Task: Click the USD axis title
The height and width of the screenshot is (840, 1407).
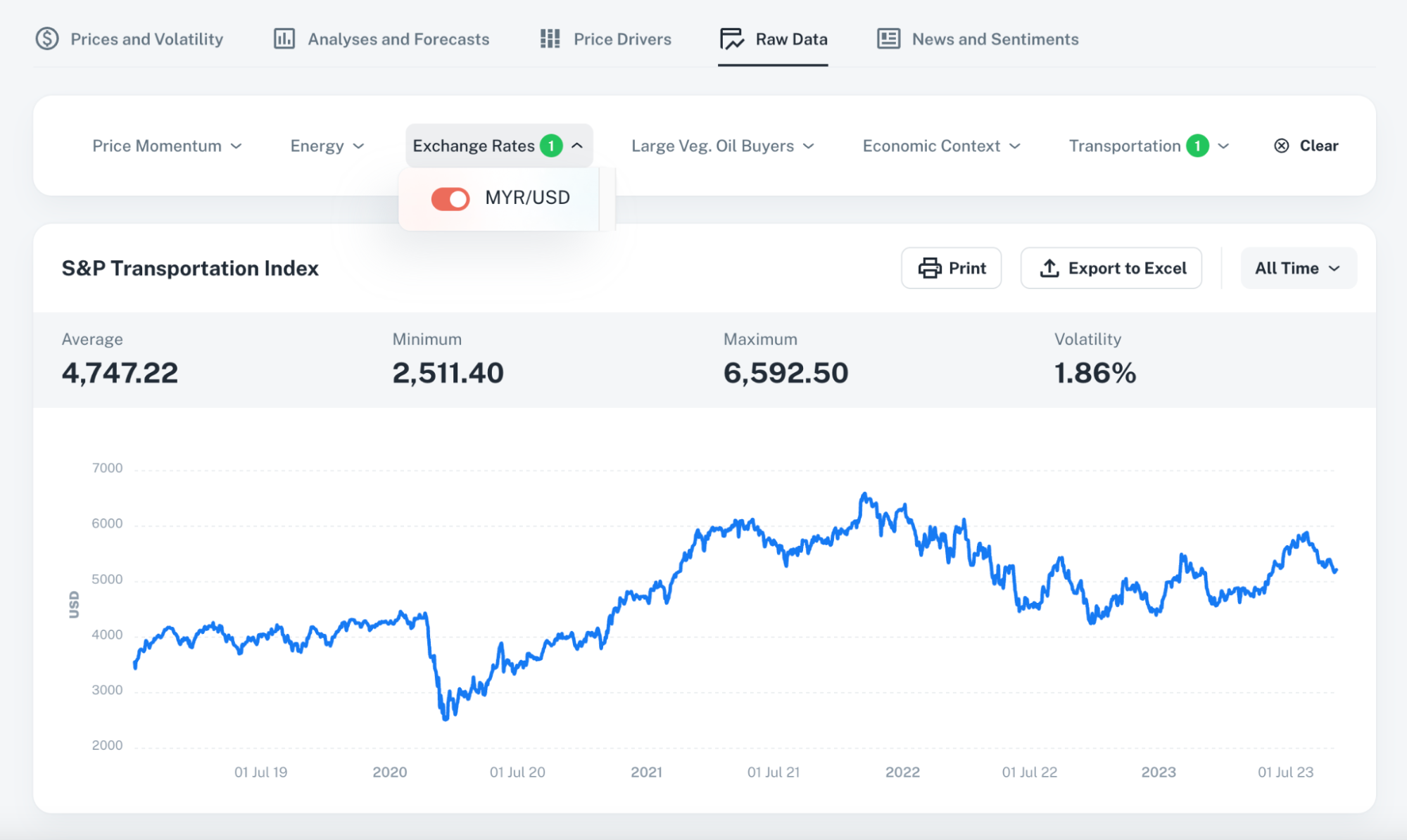Action: click(74, 605)
